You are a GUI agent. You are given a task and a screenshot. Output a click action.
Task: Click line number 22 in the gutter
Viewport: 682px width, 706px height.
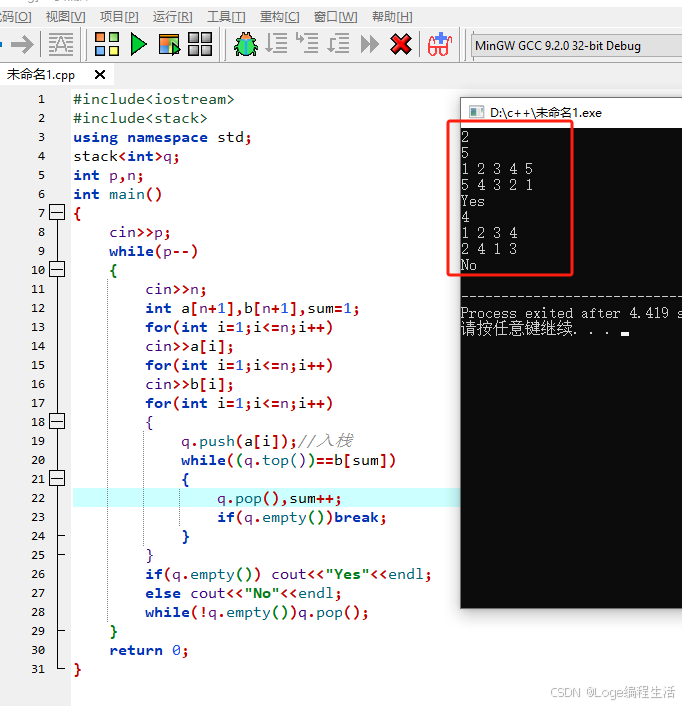[x=38, y=498]
